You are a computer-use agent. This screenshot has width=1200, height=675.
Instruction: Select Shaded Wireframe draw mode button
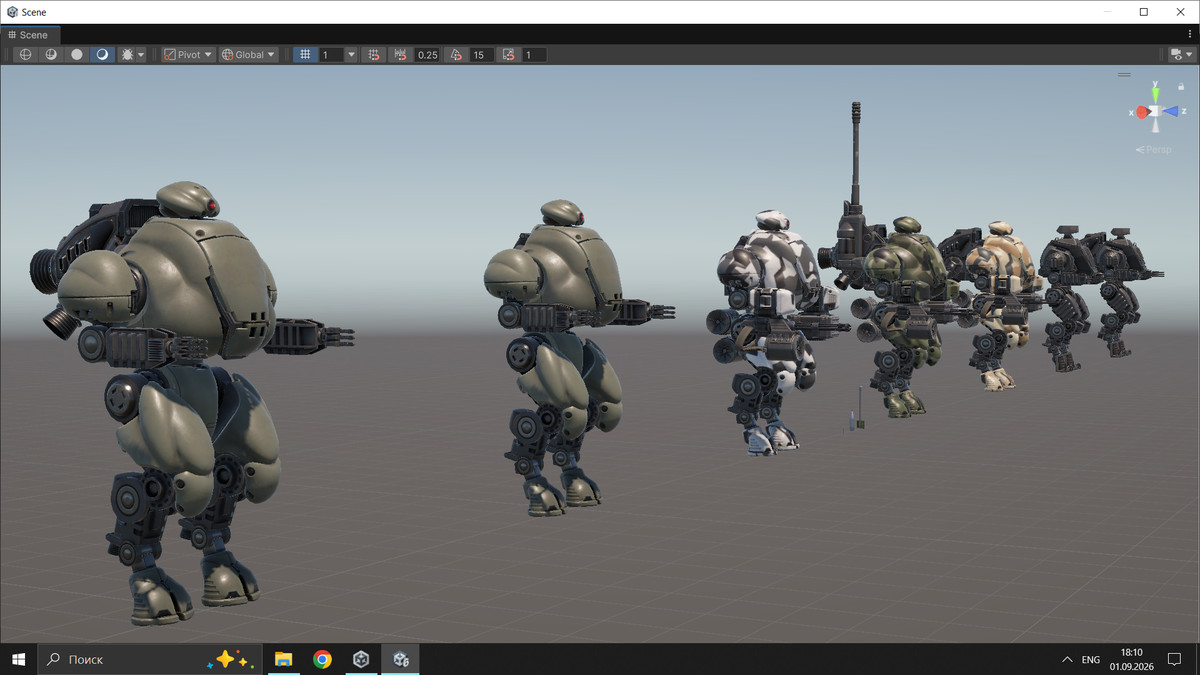[x=51, y=55]
